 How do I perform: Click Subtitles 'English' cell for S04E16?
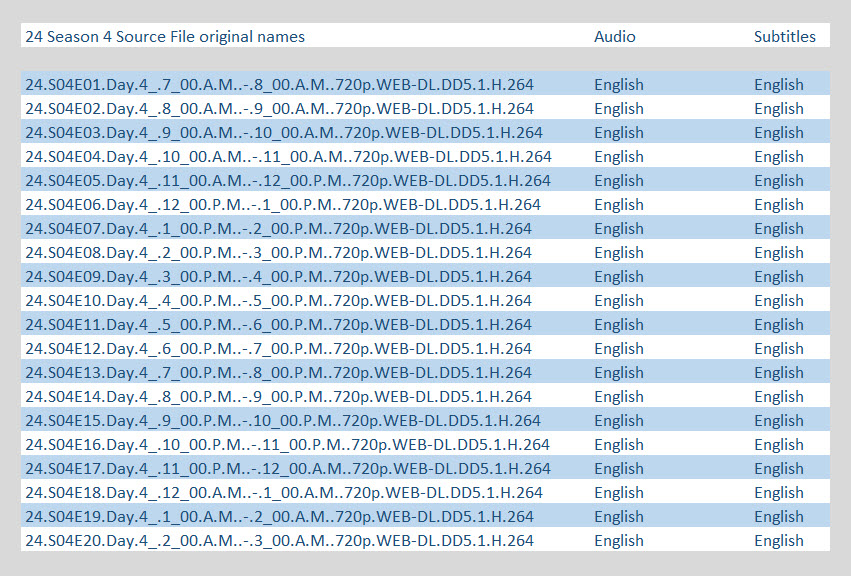click(779, 445)
